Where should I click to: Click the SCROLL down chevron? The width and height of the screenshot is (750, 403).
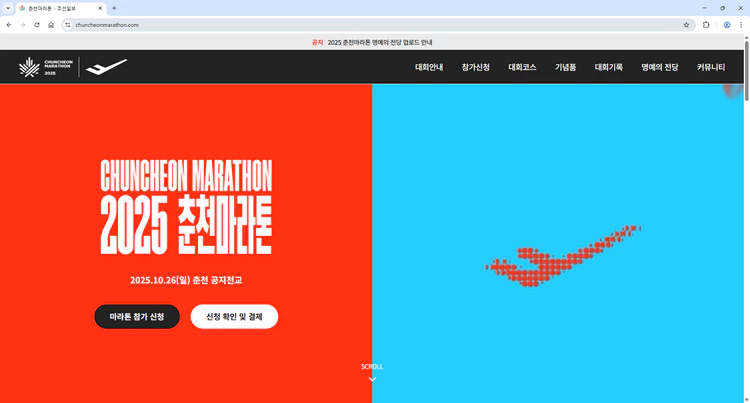pyautogui.click(x=372, y=378)
